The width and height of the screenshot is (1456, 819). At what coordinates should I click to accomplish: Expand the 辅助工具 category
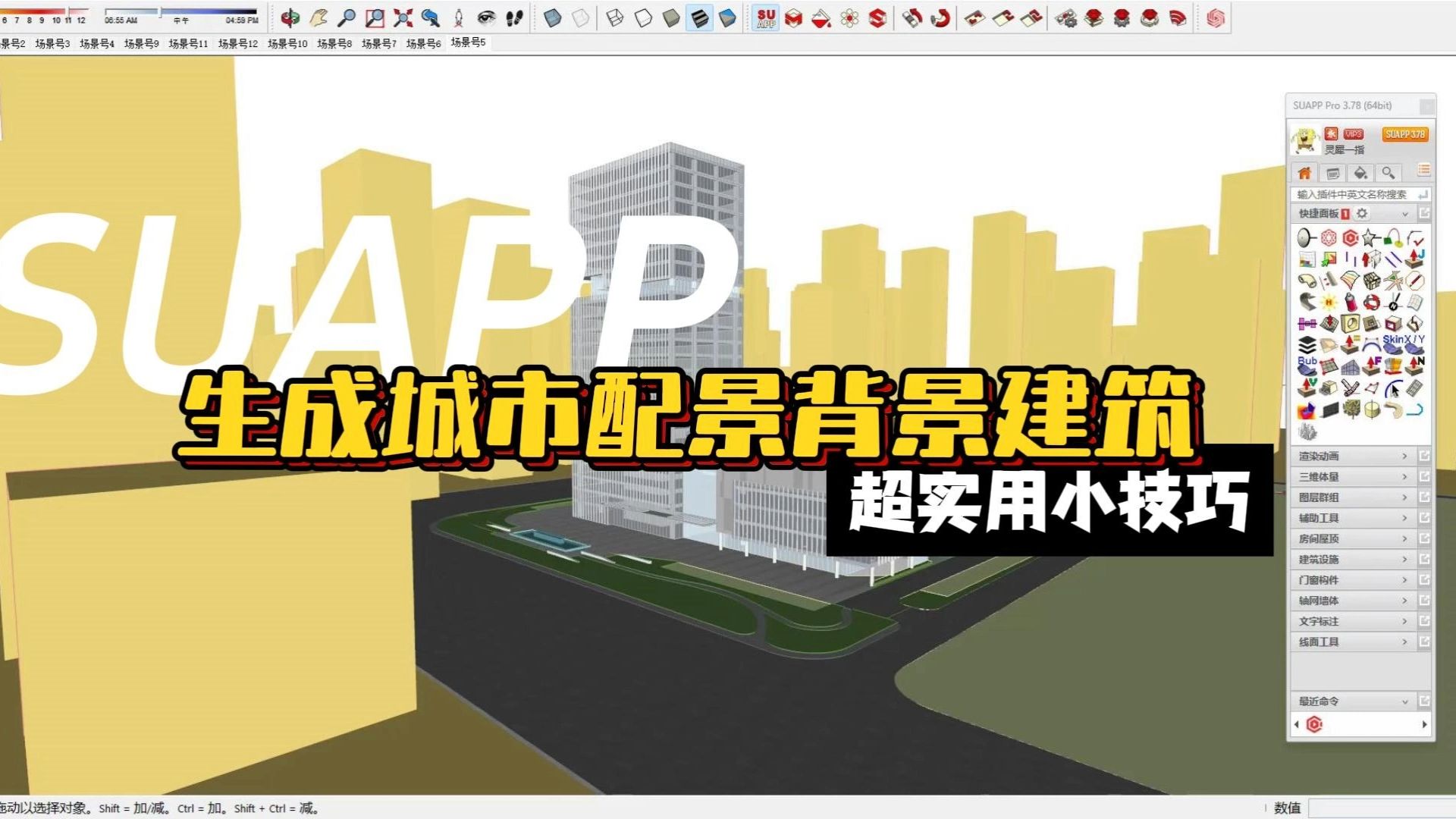(1353, 518)
